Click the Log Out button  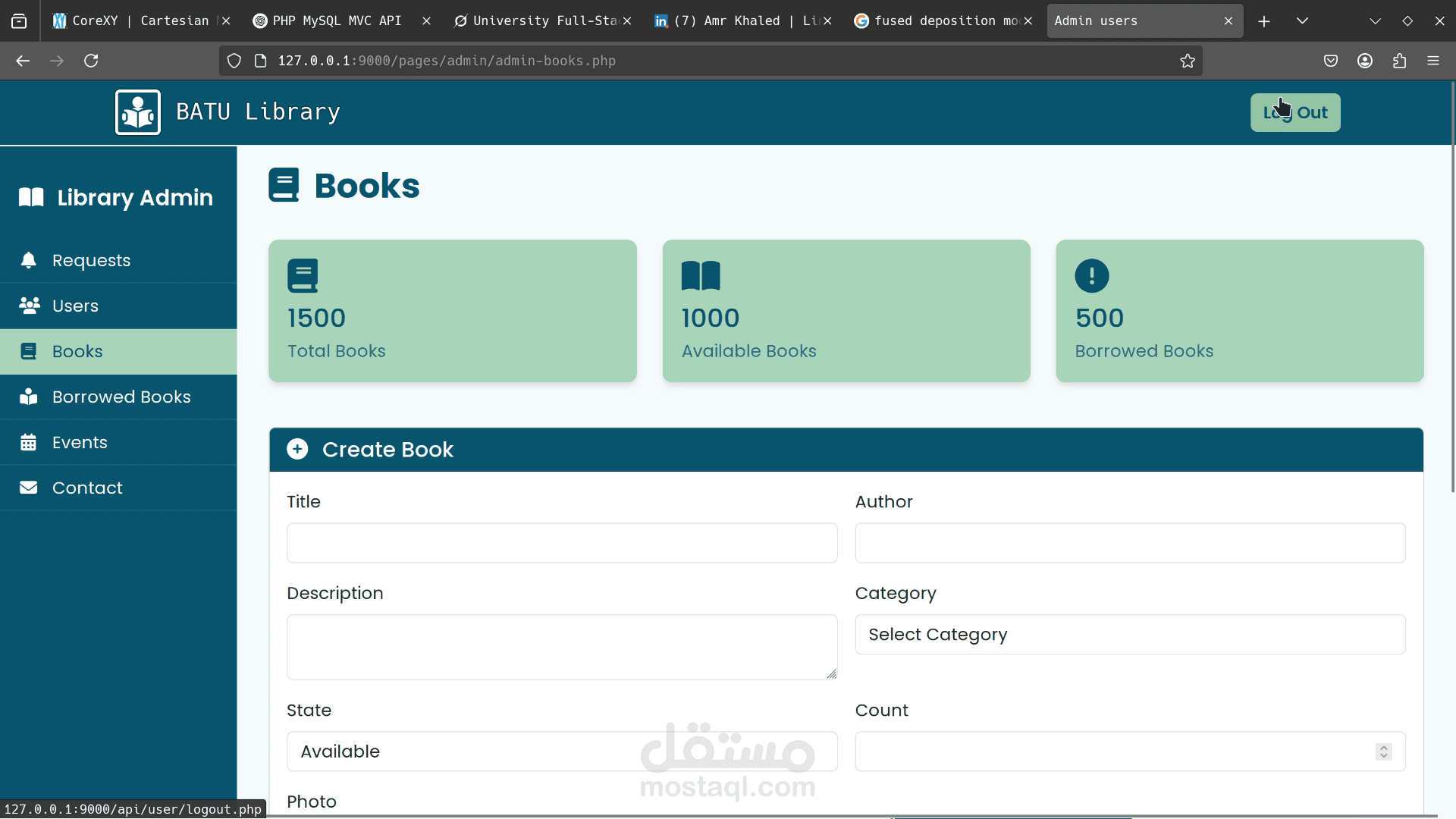[x=1295, y=112]
